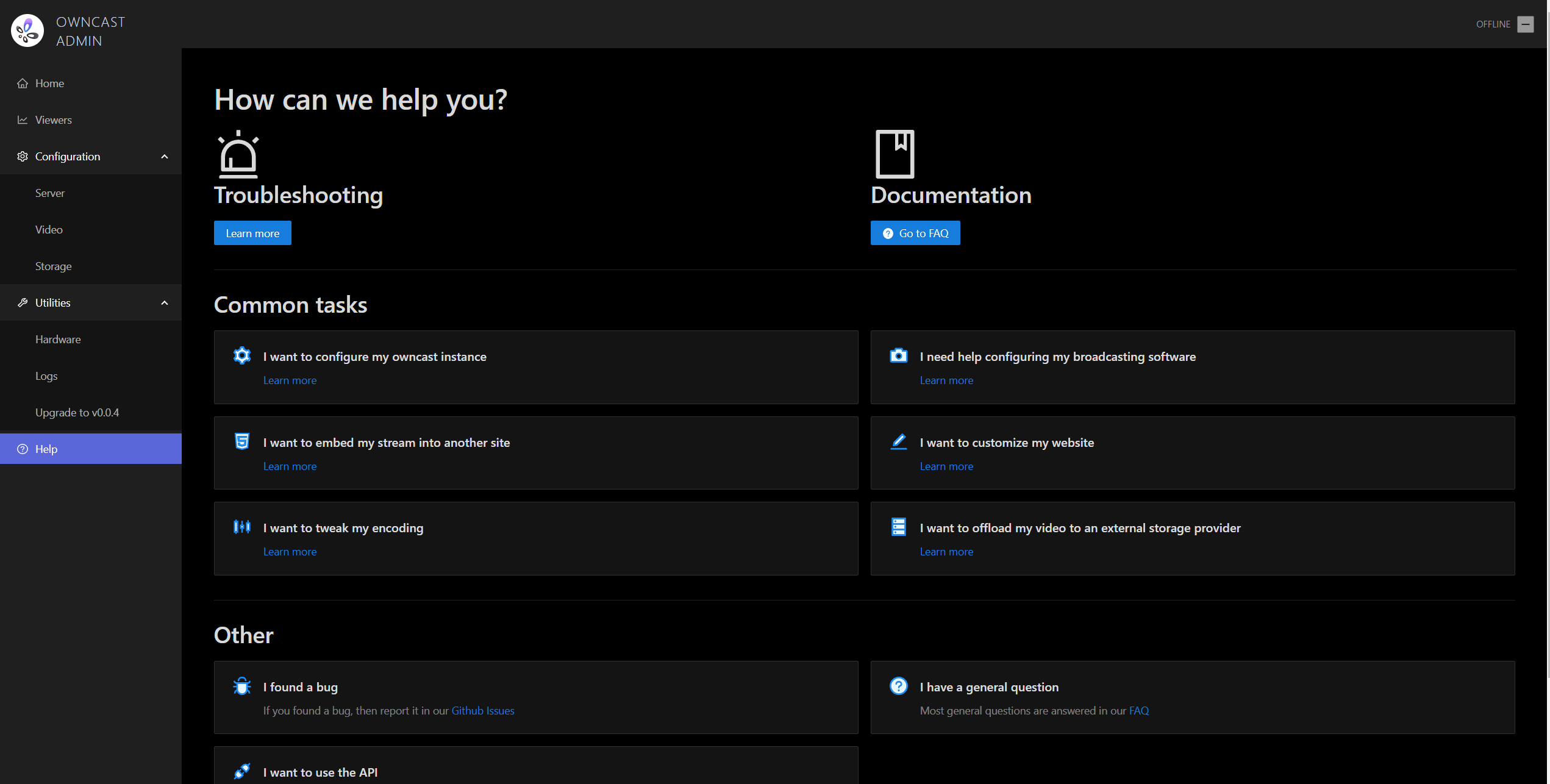The height and width of the screenshot is (784, 1550).
Task: Collapse the Configuration section chevron
Action: coord(163,156)
